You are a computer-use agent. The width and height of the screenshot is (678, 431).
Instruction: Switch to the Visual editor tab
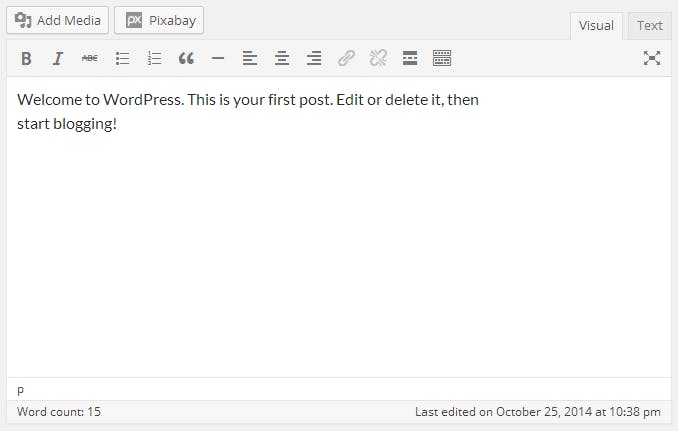coord(596,26)
